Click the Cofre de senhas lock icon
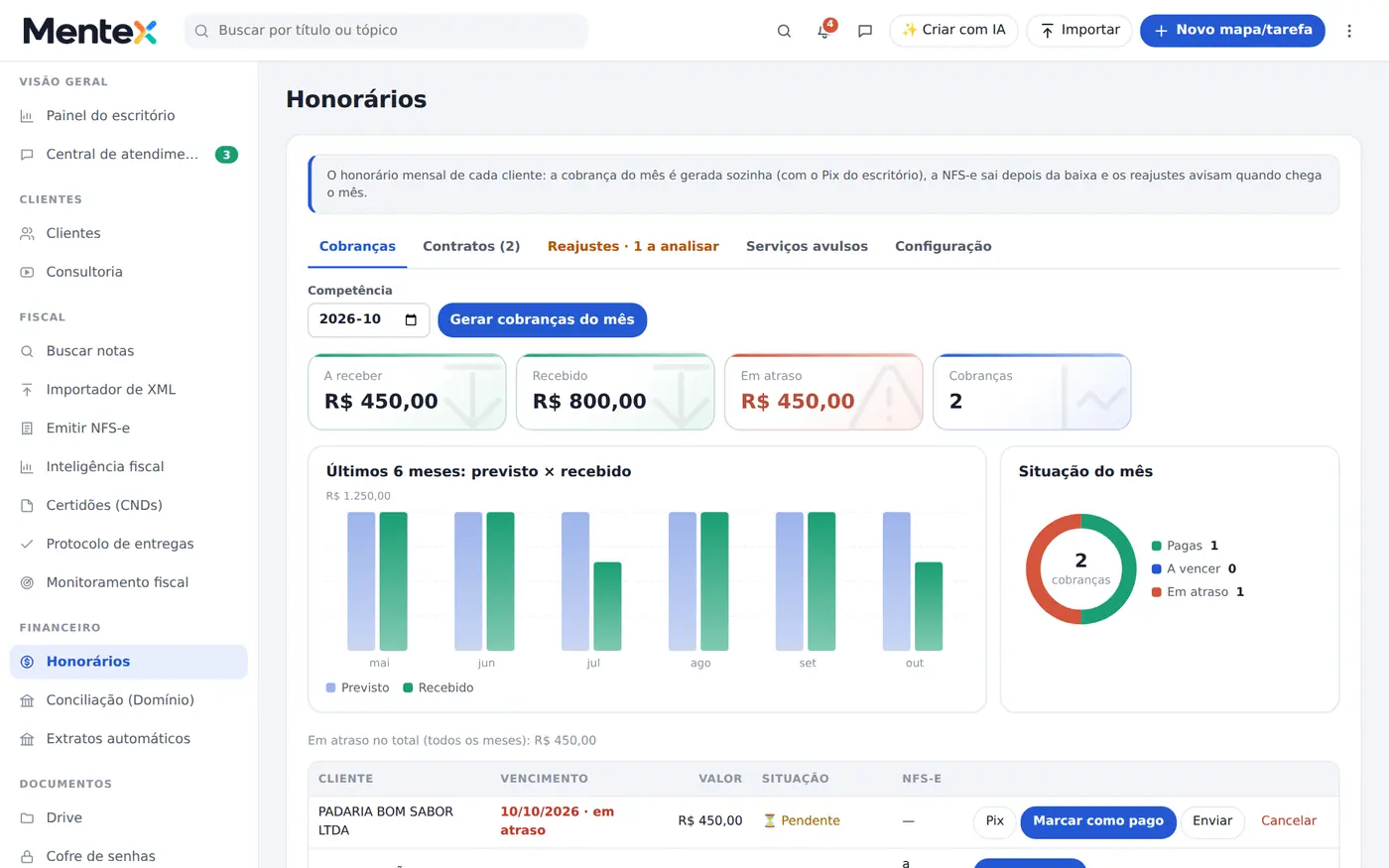This screenshot has height=868, width=1389. point(27,856)
